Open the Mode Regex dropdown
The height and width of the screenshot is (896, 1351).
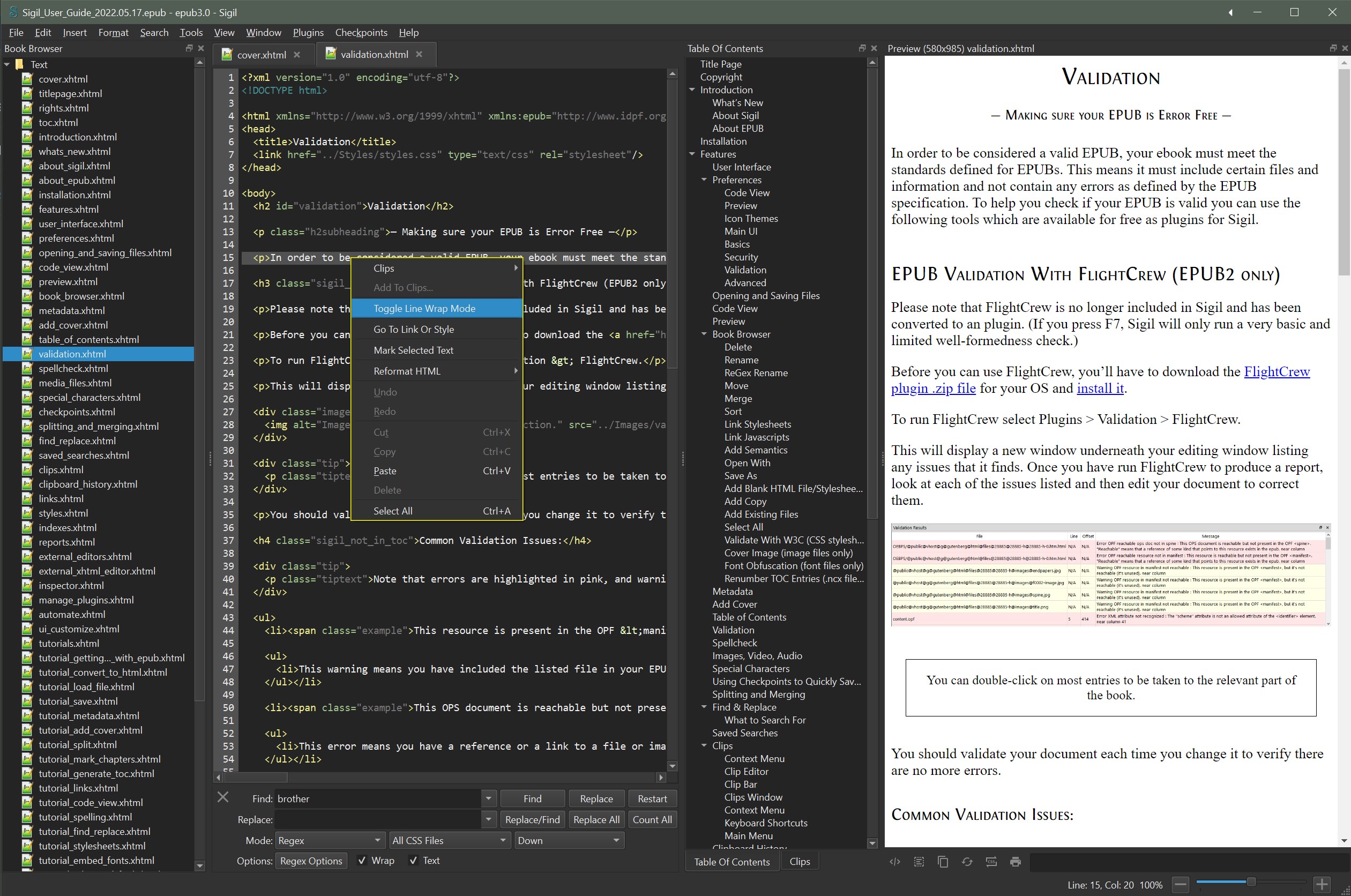click(x=329, y=841)
